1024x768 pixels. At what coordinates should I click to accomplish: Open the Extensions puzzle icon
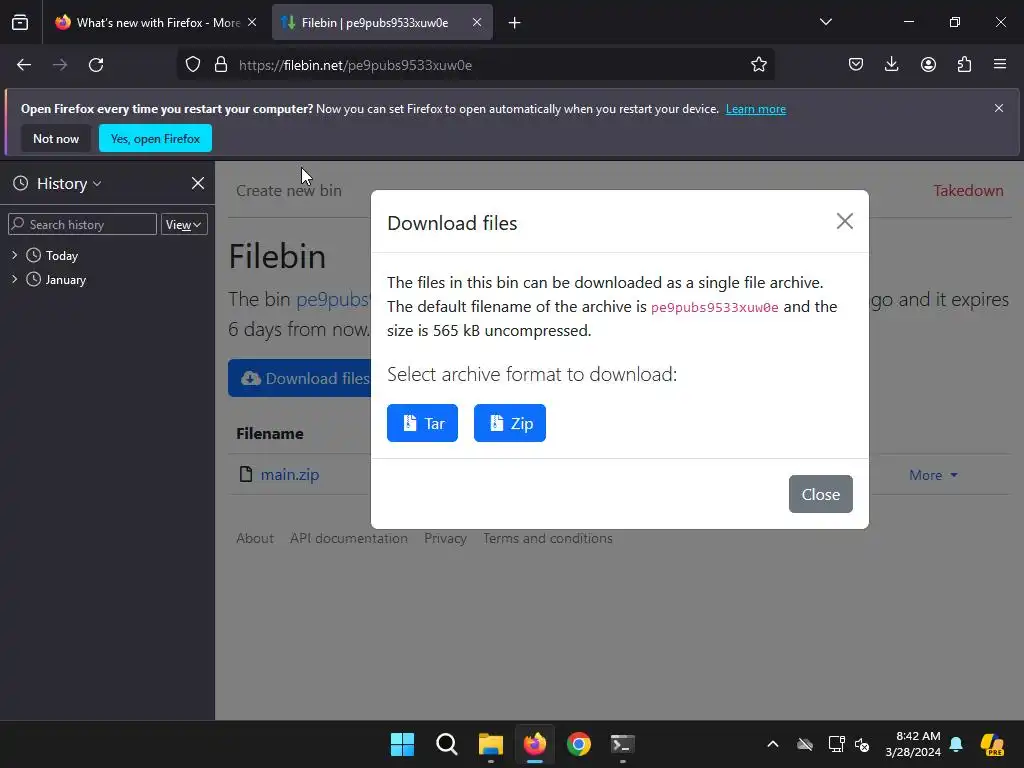click(x=964, y=65)
